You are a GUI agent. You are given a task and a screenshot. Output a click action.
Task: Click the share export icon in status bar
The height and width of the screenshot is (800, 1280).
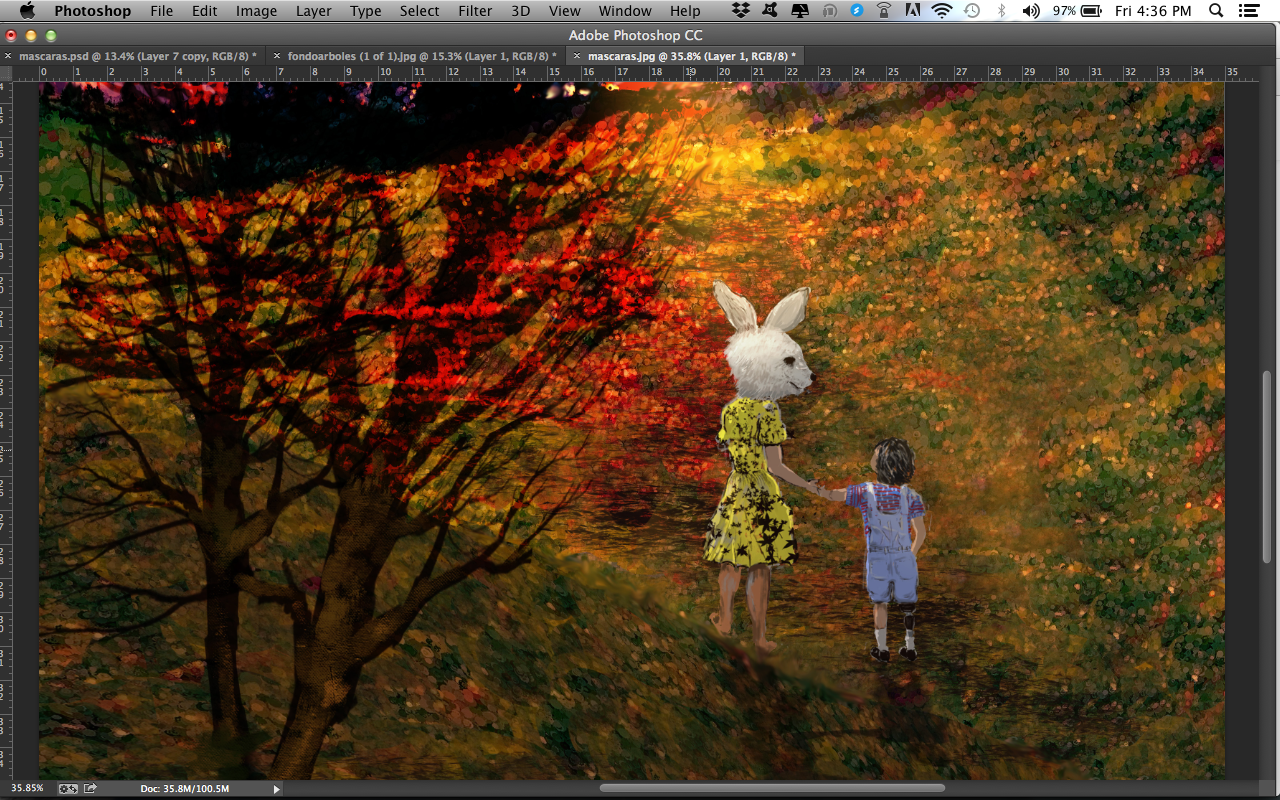coord(91,788)
